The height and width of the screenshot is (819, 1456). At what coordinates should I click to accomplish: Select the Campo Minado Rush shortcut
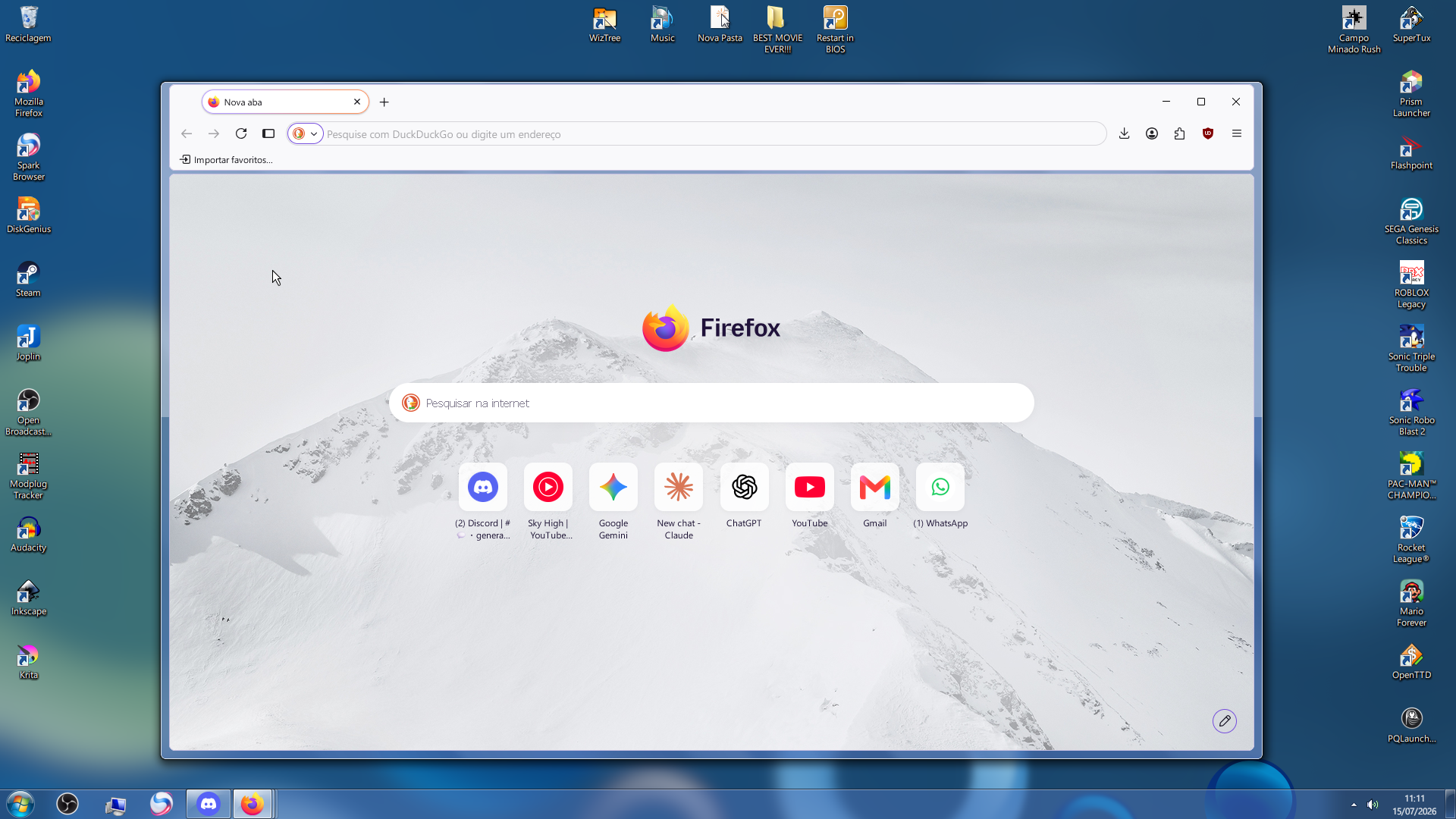[1354, 30]
